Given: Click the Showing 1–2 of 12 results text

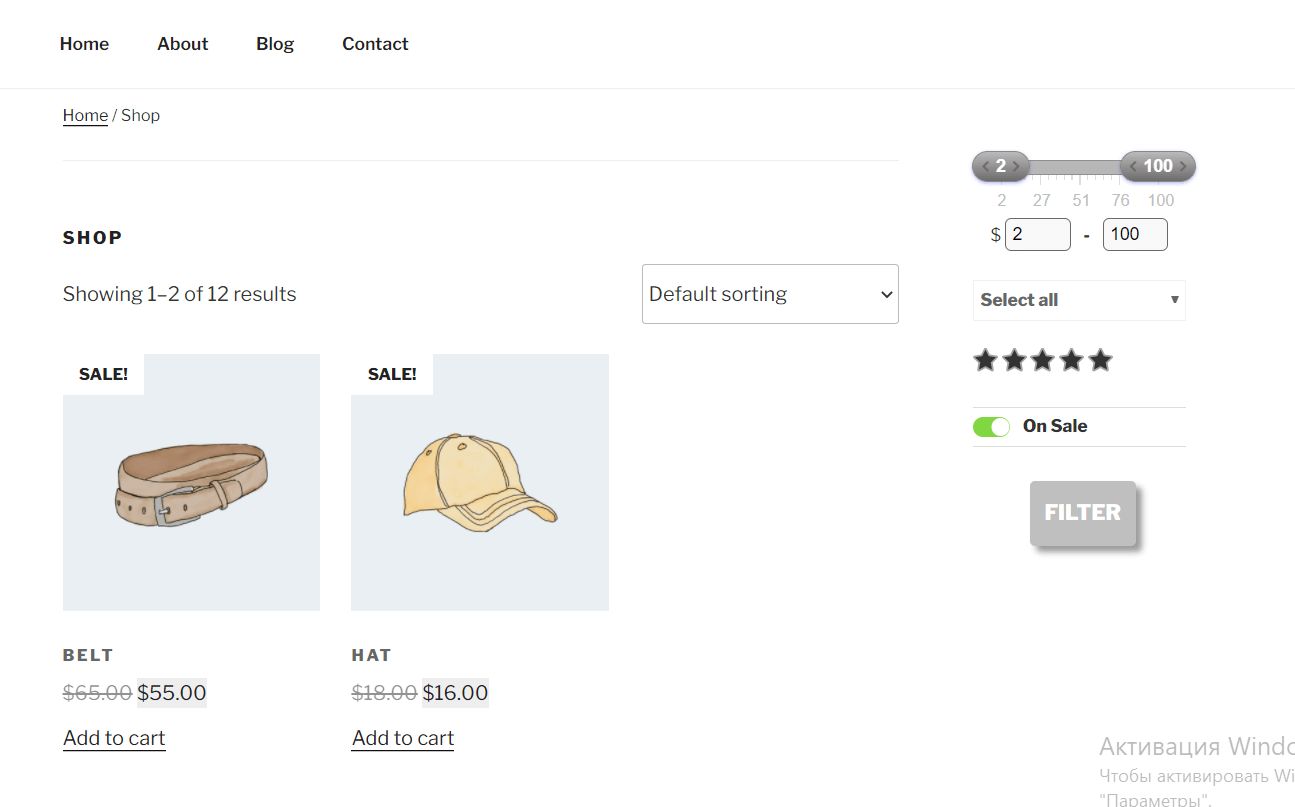Looking at the screenshot, I should coord(180,294).
